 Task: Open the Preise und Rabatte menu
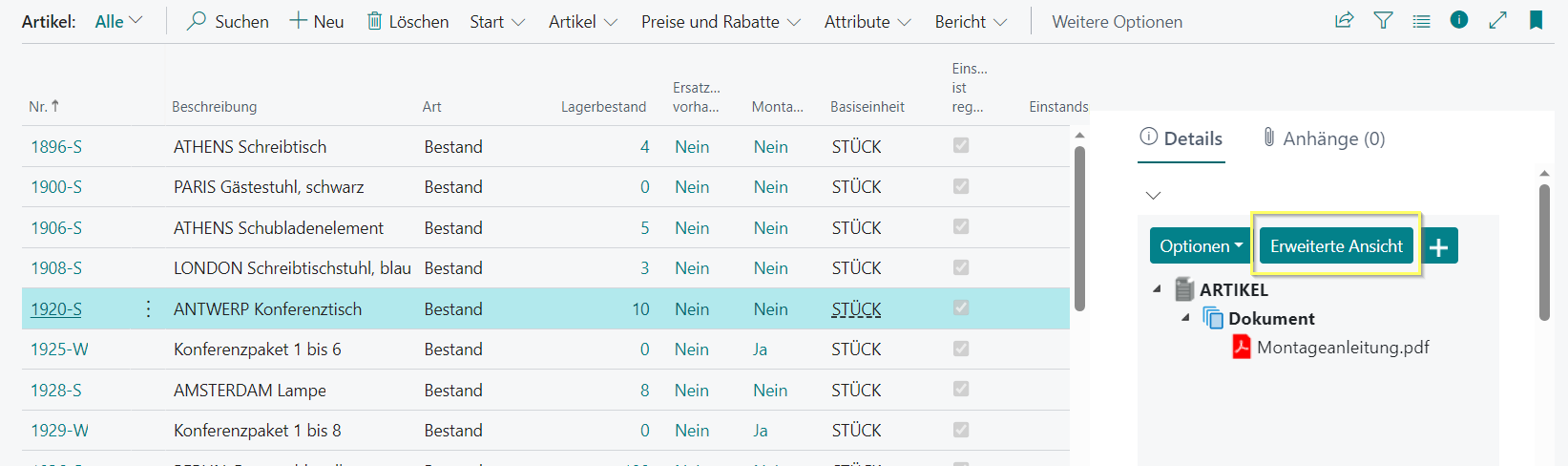pyautogui.click(x=721, y=21)
